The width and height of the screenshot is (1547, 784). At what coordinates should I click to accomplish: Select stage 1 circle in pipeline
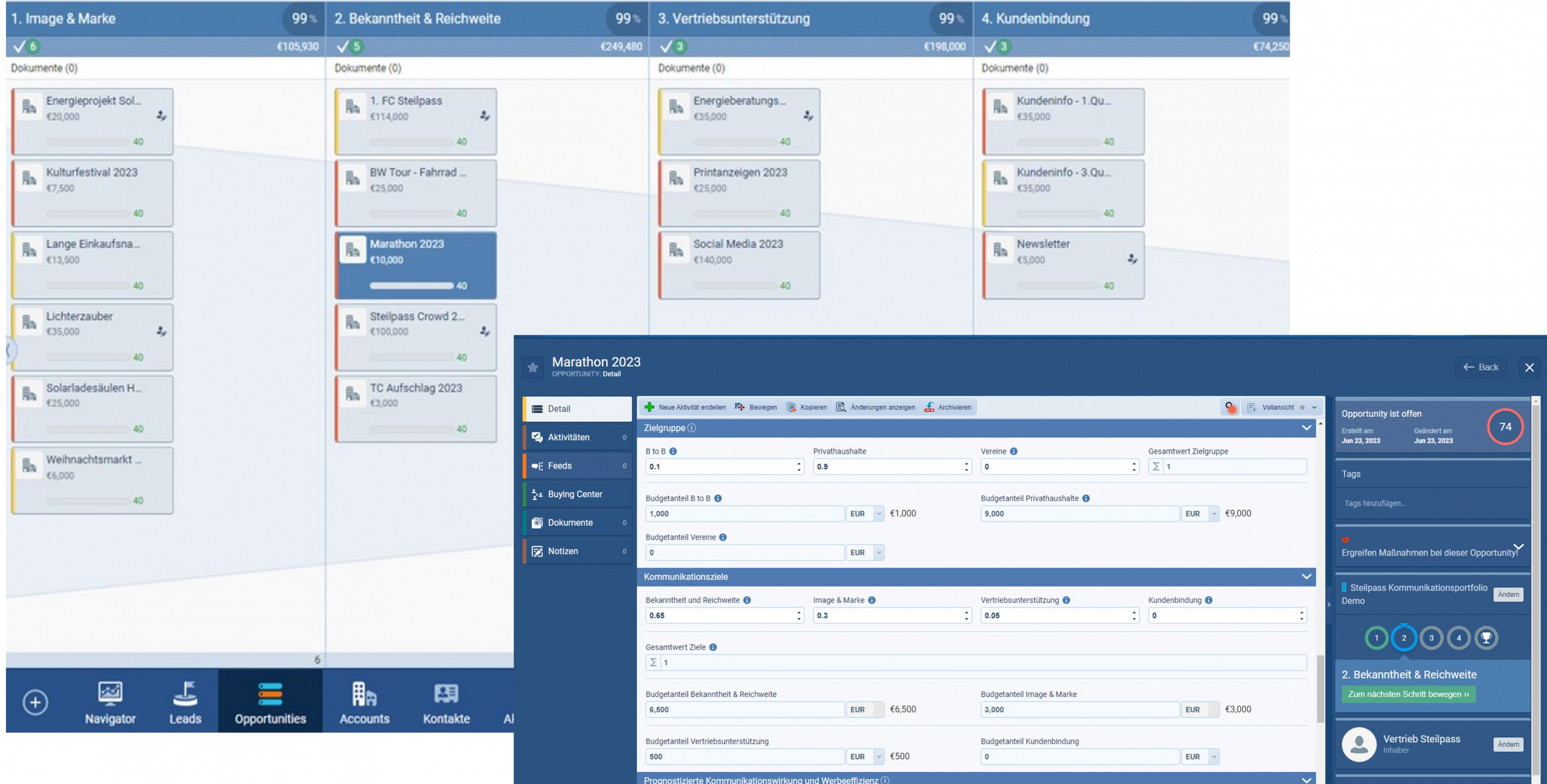(1377, 638)
